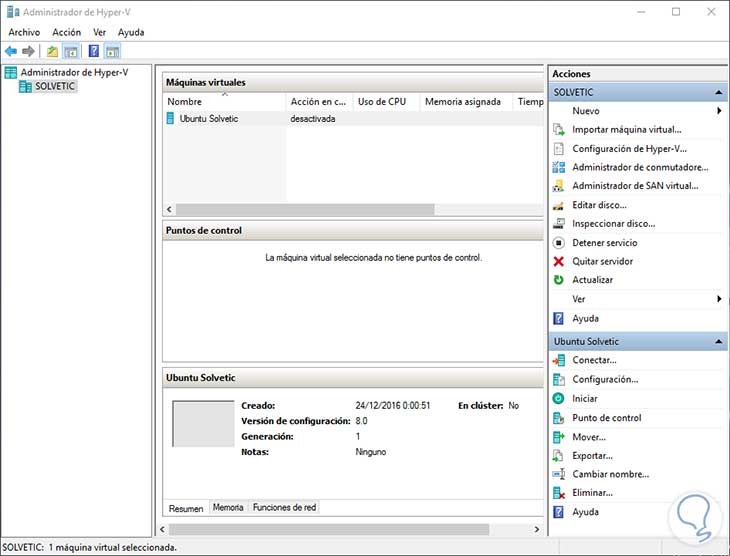This screenshot has height=556, width=730.
Task: Open the Acción menu
Action: point(67,32)
